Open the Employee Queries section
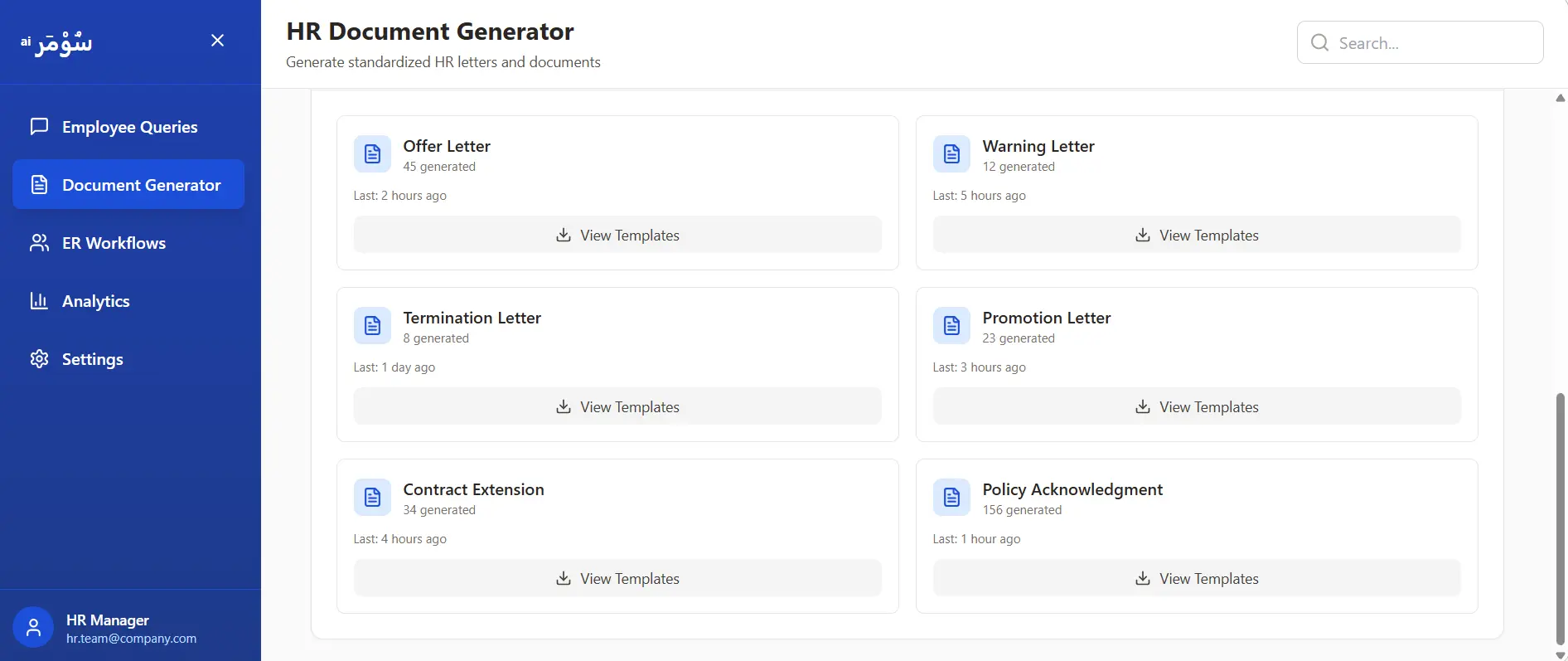Image resolution: width=1568 pixels, height=661 pixels. pos(129,126)
